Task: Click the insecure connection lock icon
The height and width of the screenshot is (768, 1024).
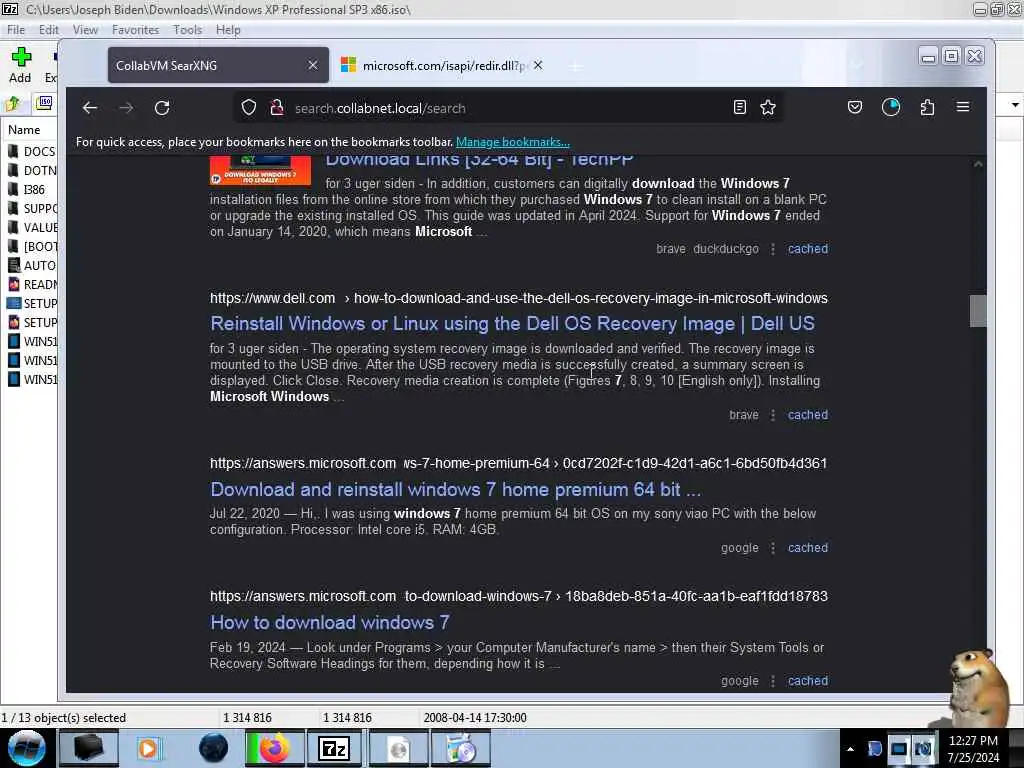Action: (277, 108)
